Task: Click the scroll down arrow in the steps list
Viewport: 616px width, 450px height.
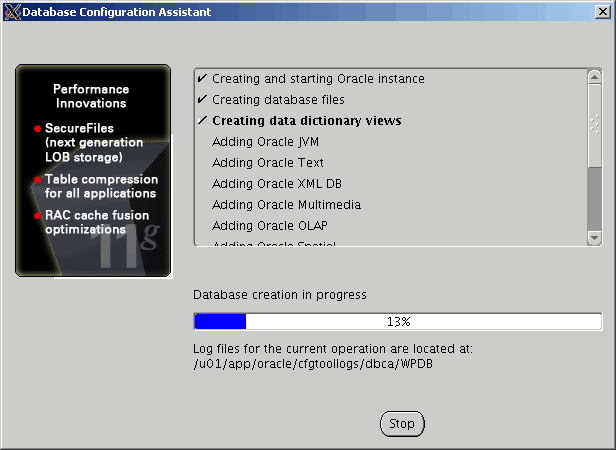Action: point(594,237)
